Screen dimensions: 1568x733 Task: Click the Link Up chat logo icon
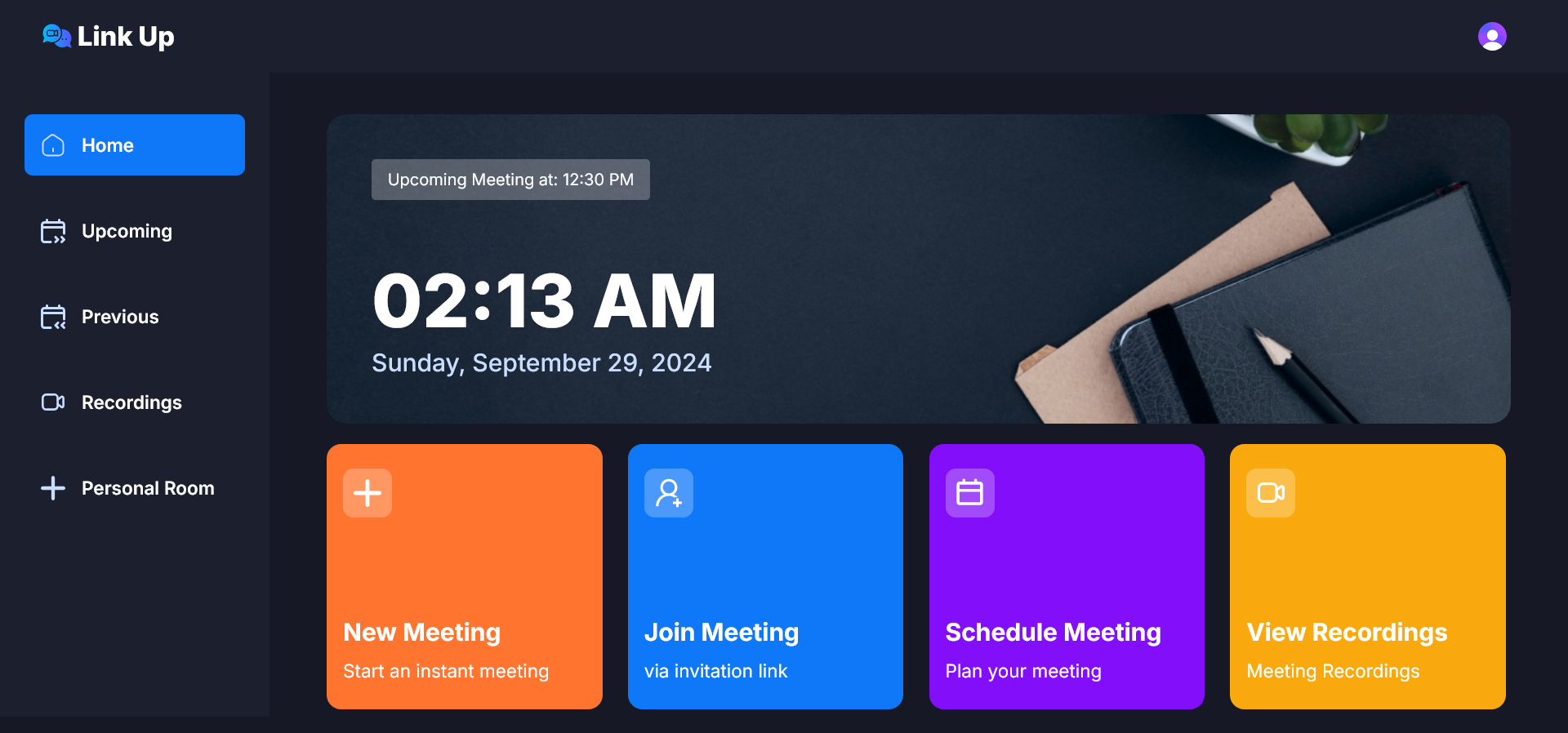click(56, 36)
